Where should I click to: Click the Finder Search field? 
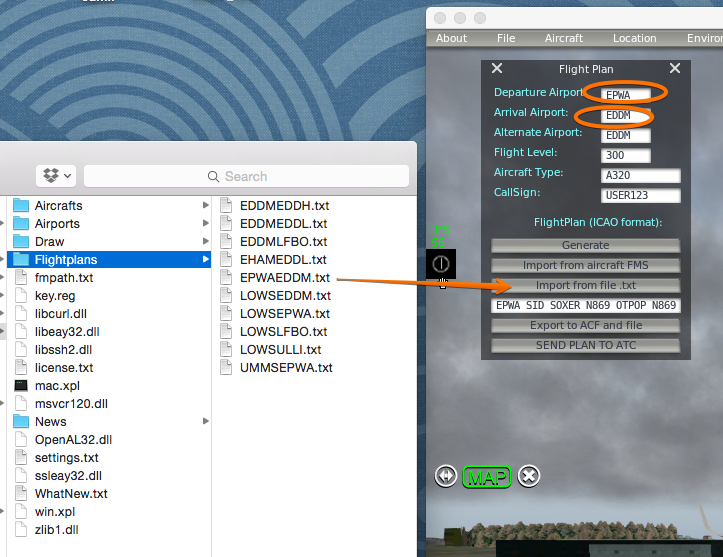(246, 176)
